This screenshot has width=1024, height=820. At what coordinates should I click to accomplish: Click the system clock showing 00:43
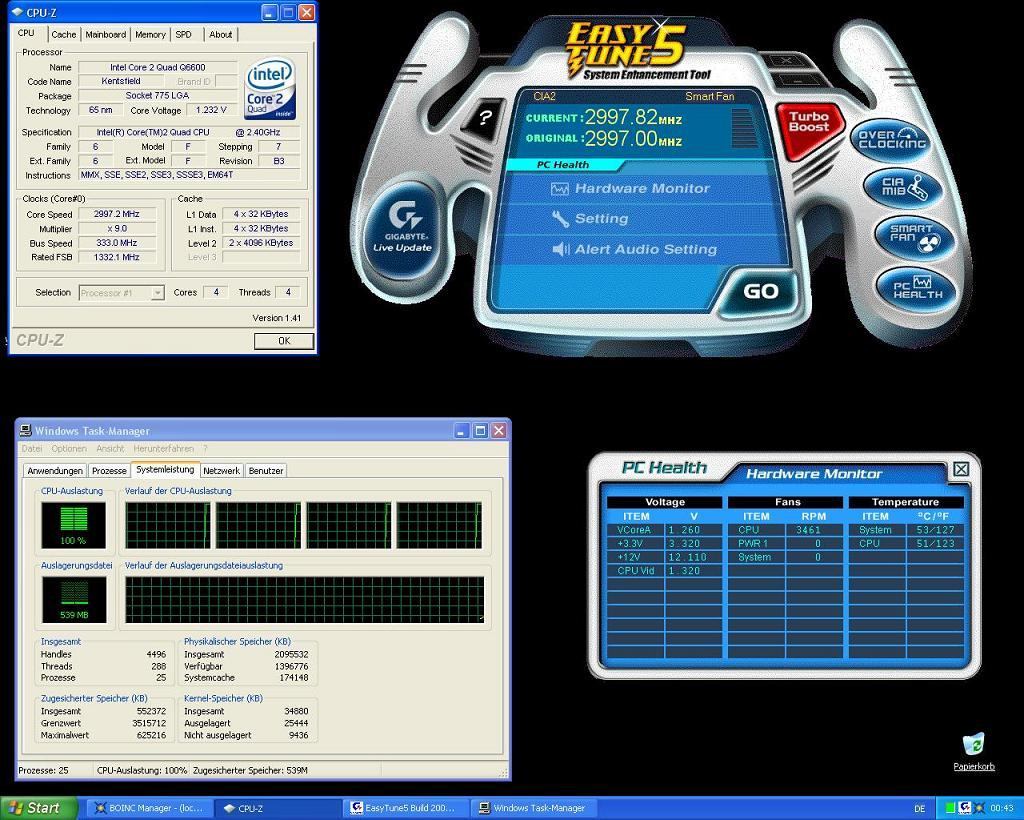click(1002, 808)
